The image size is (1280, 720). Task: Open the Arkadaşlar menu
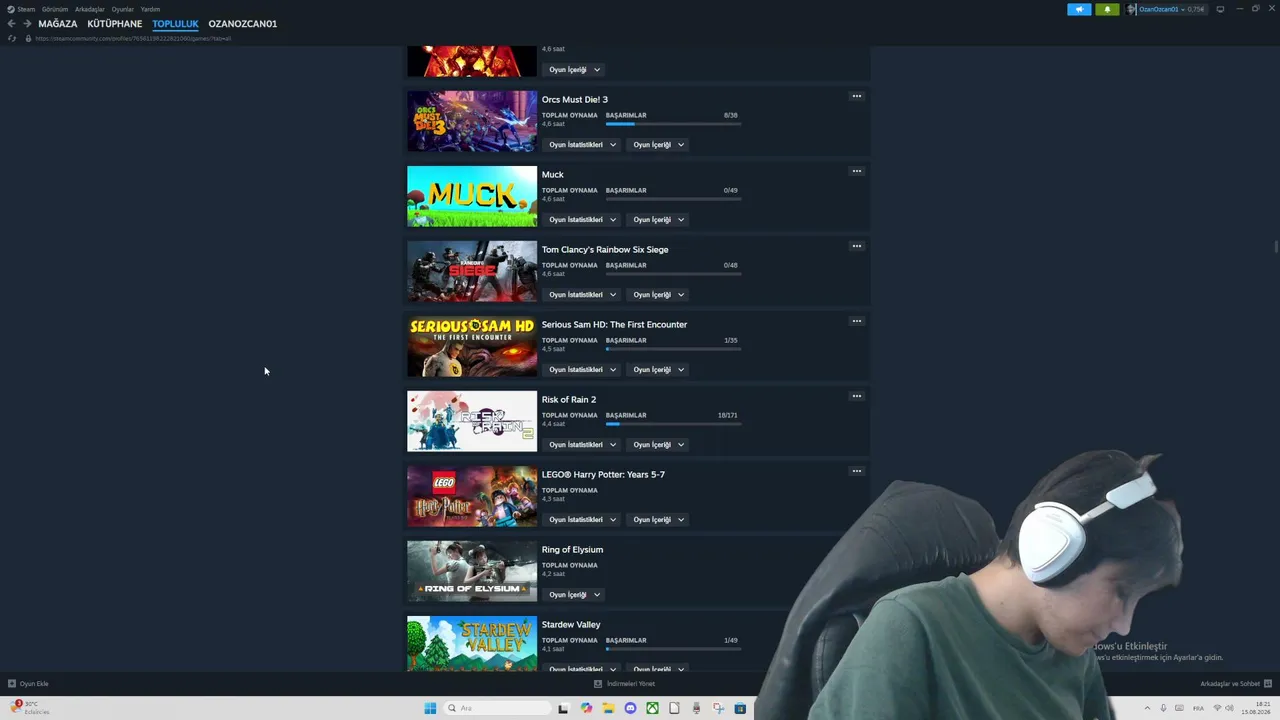tap(90, 9)
